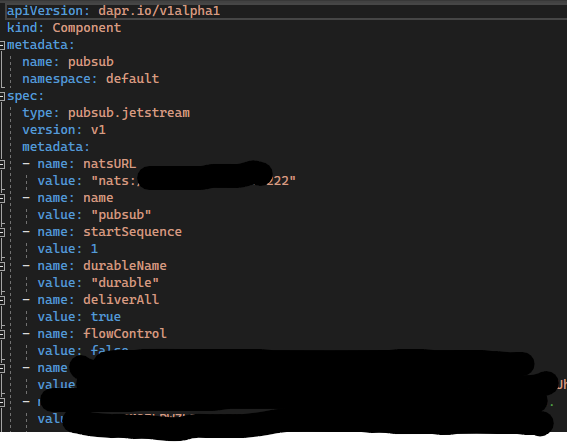Click the startSequence name value
567x442 pixels.
[132, 232]
